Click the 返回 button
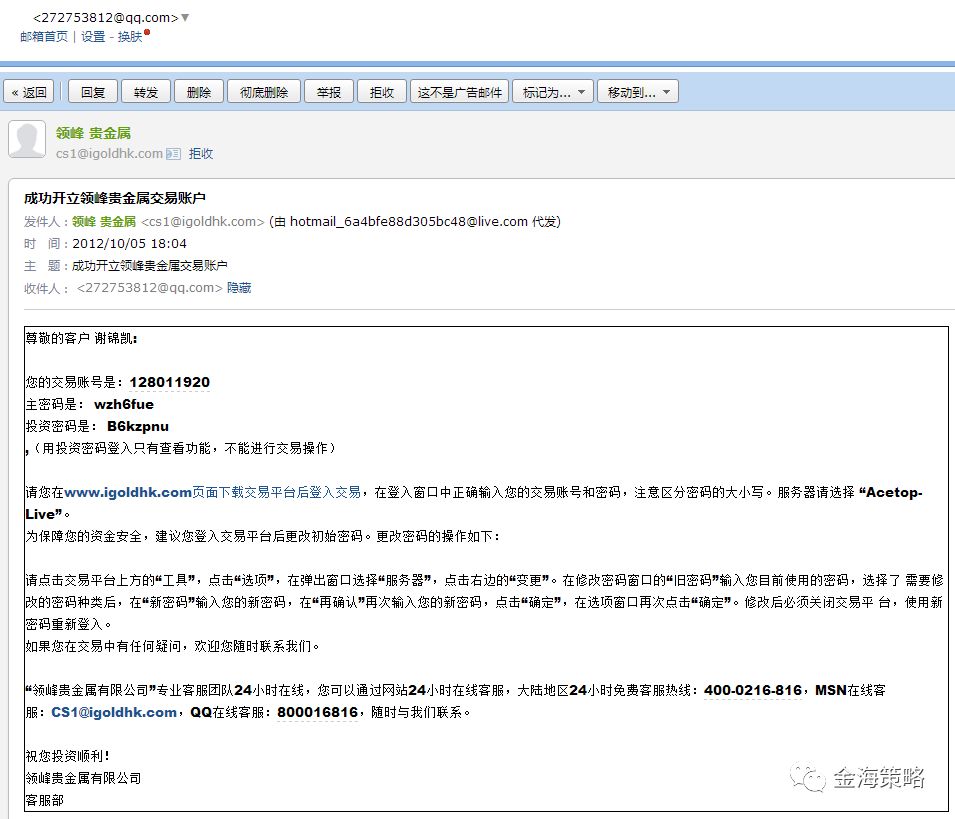 (x=29, y=92)
